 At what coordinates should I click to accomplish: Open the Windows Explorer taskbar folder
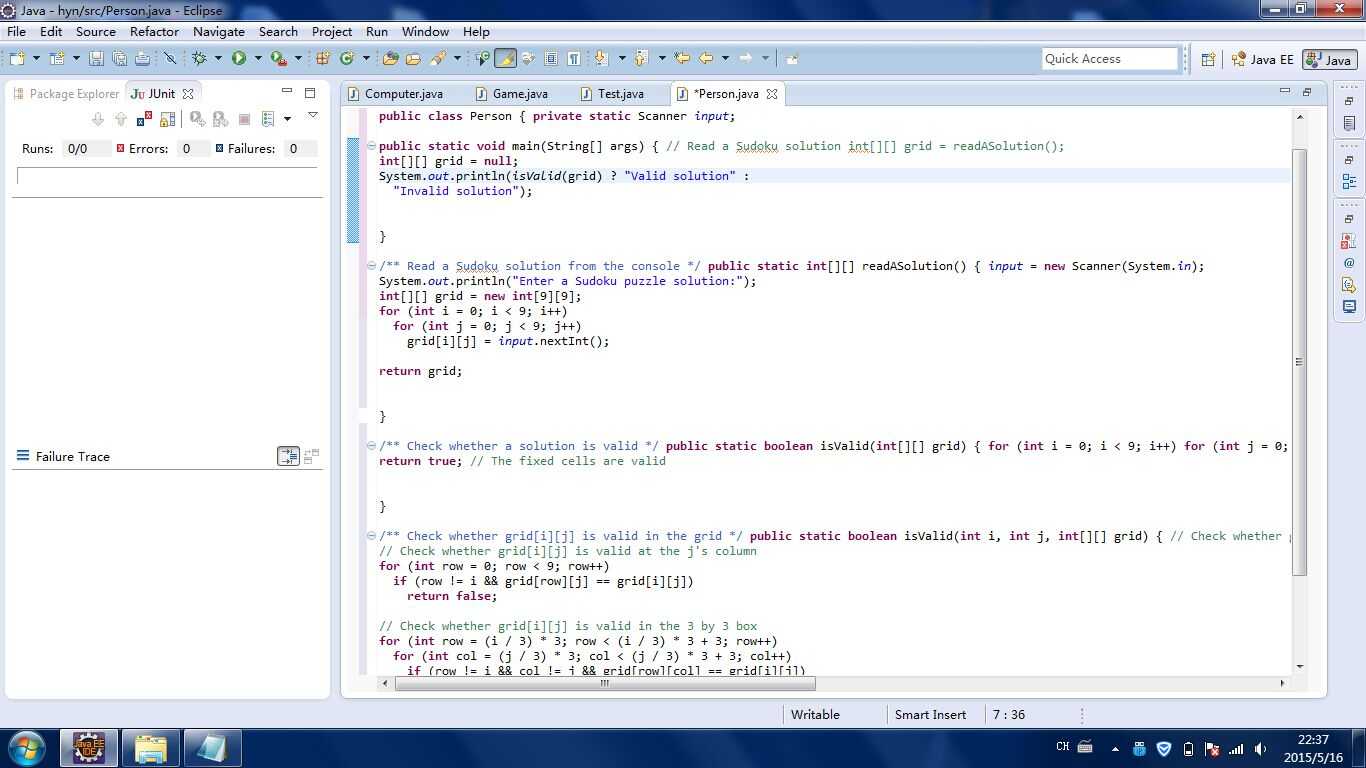[x=150, y=748]
